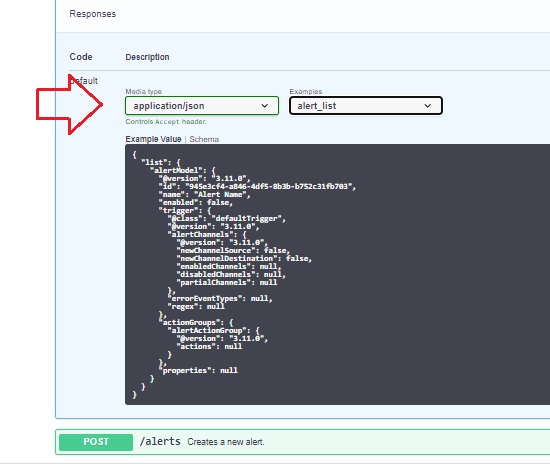Click the "alertModel" key in the JSON example

[x=179, y=170]
